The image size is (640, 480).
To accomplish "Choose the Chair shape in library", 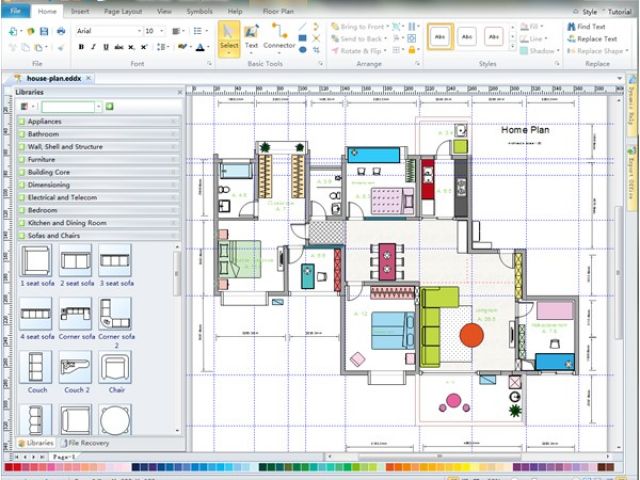I will pyautogui.click(x=116, y=369).
